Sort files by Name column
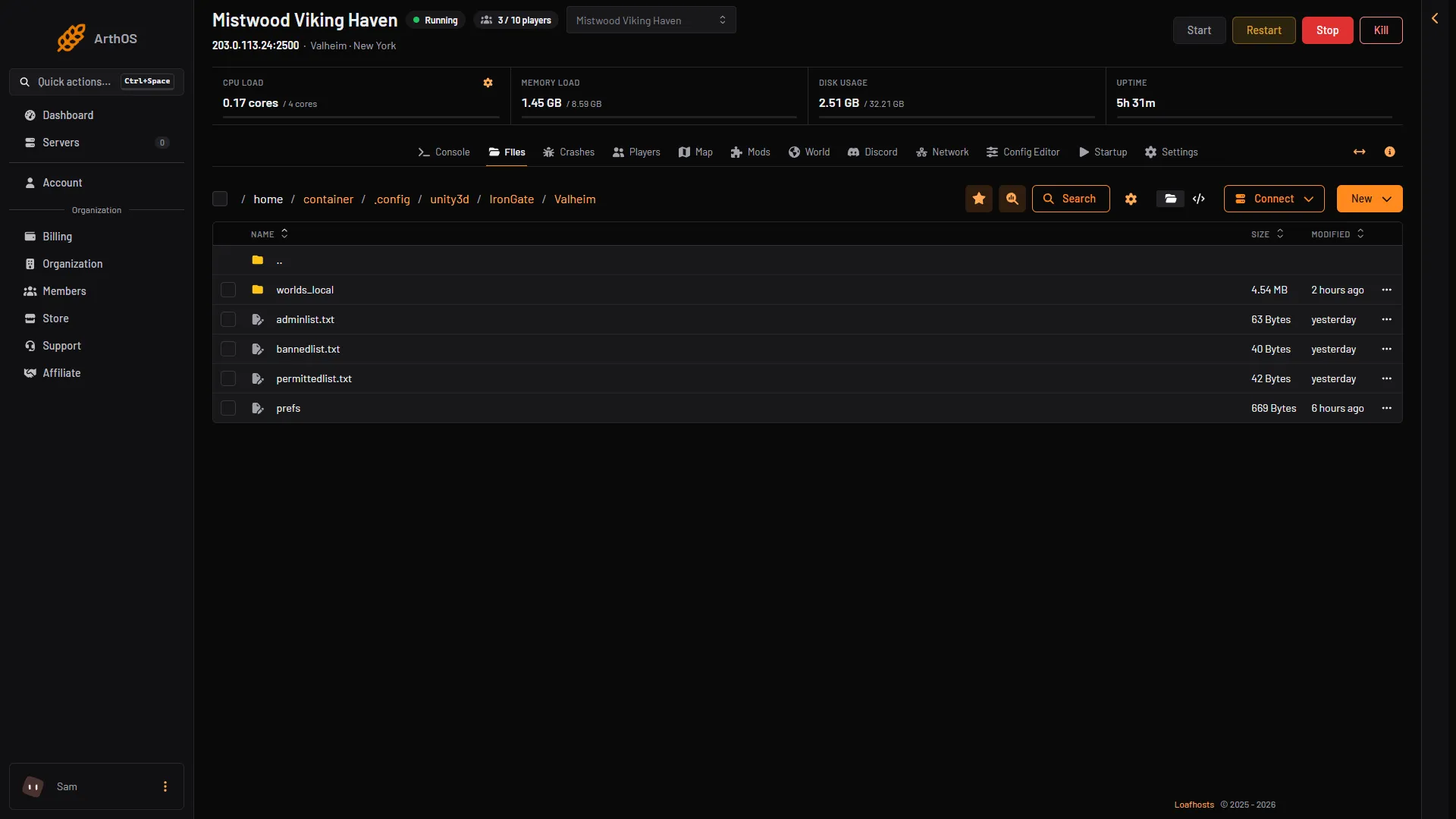 click(x=269, y=234)
